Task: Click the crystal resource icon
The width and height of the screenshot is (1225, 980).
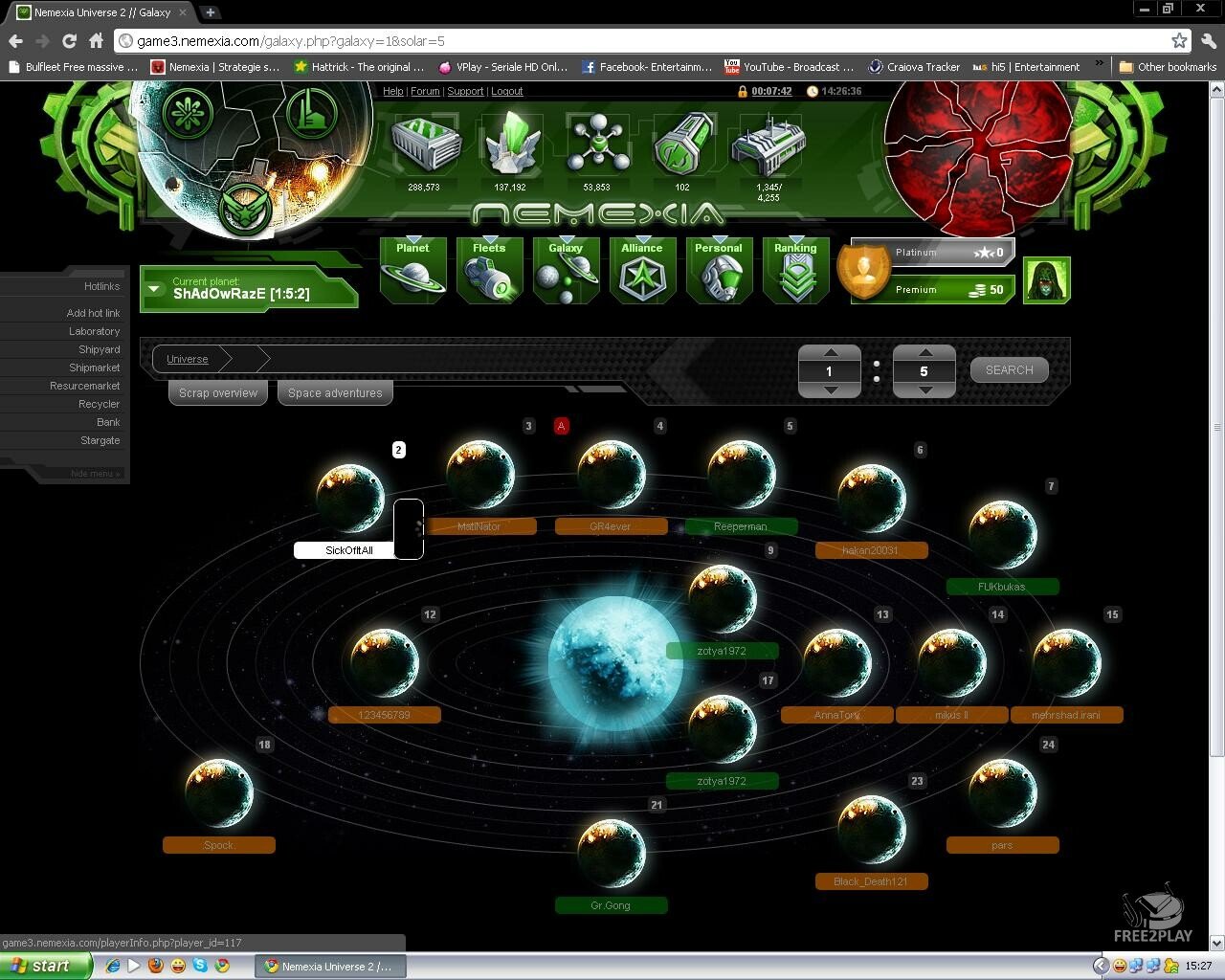Action: point(510,145)
